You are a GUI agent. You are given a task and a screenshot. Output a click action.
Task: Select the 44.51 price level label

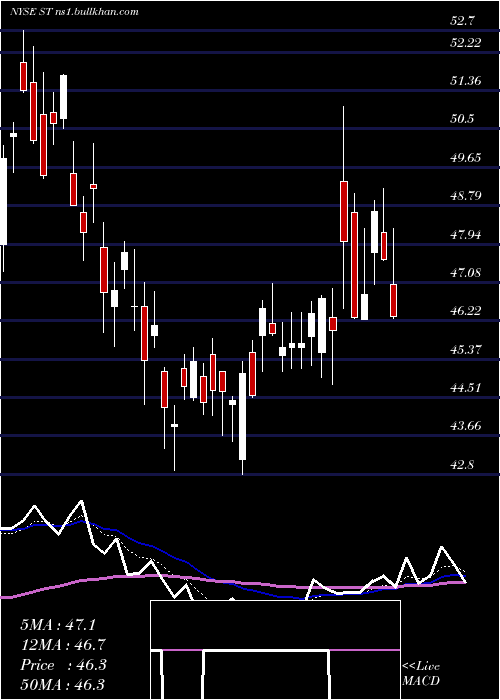[x=465, y=388]
